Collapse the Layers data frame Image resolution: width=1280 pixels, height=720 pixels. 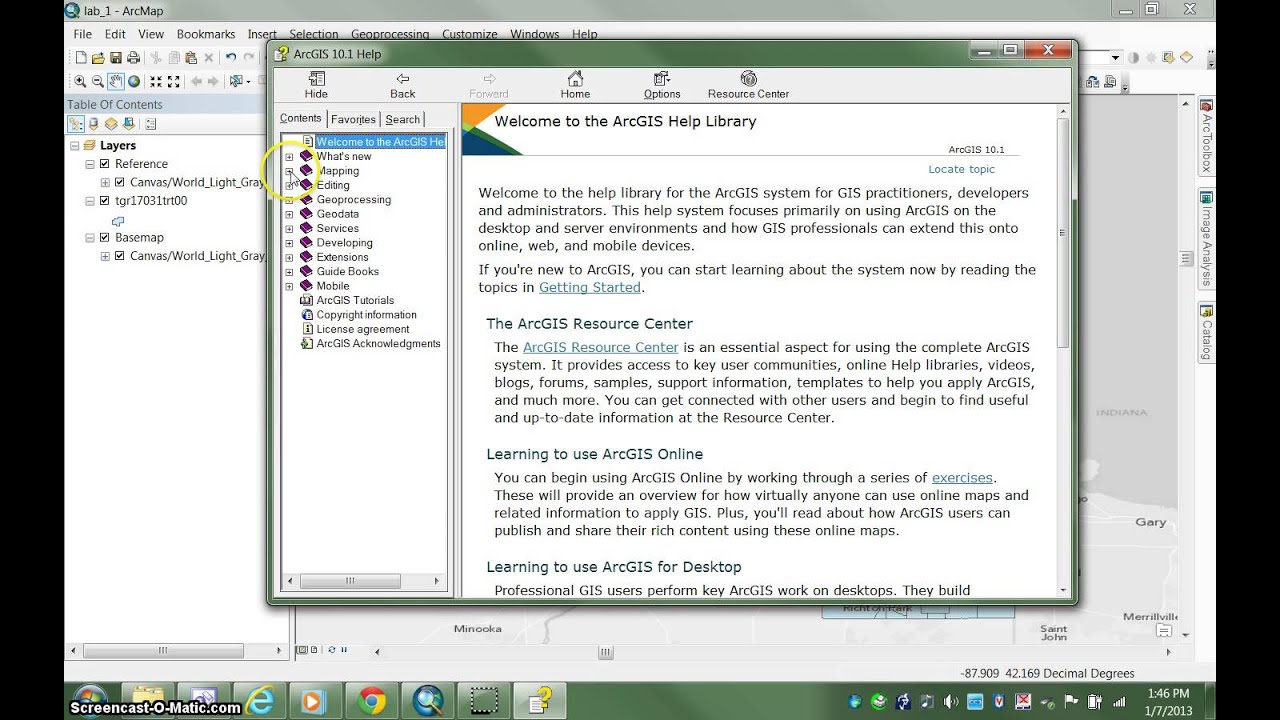75,146
